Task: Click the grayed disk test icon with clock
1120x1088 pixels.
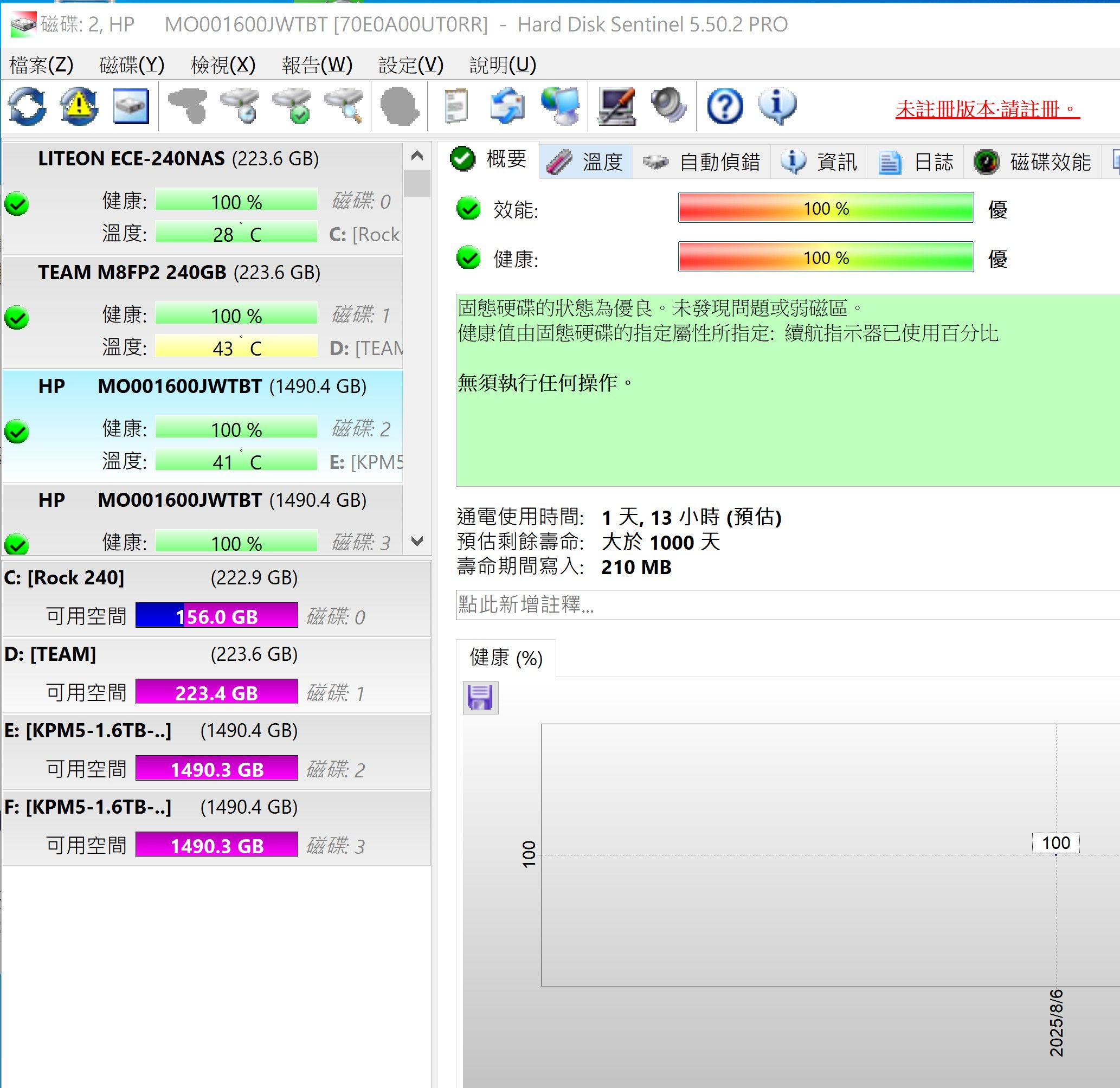Action: [240, 106]
